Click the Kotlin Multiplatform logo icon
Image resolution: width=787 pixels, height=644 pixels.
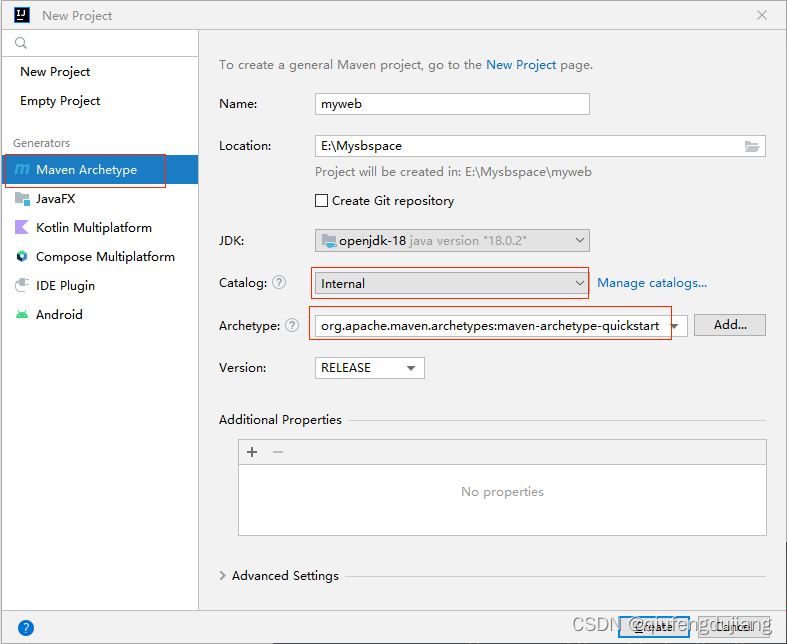point(22,227)
